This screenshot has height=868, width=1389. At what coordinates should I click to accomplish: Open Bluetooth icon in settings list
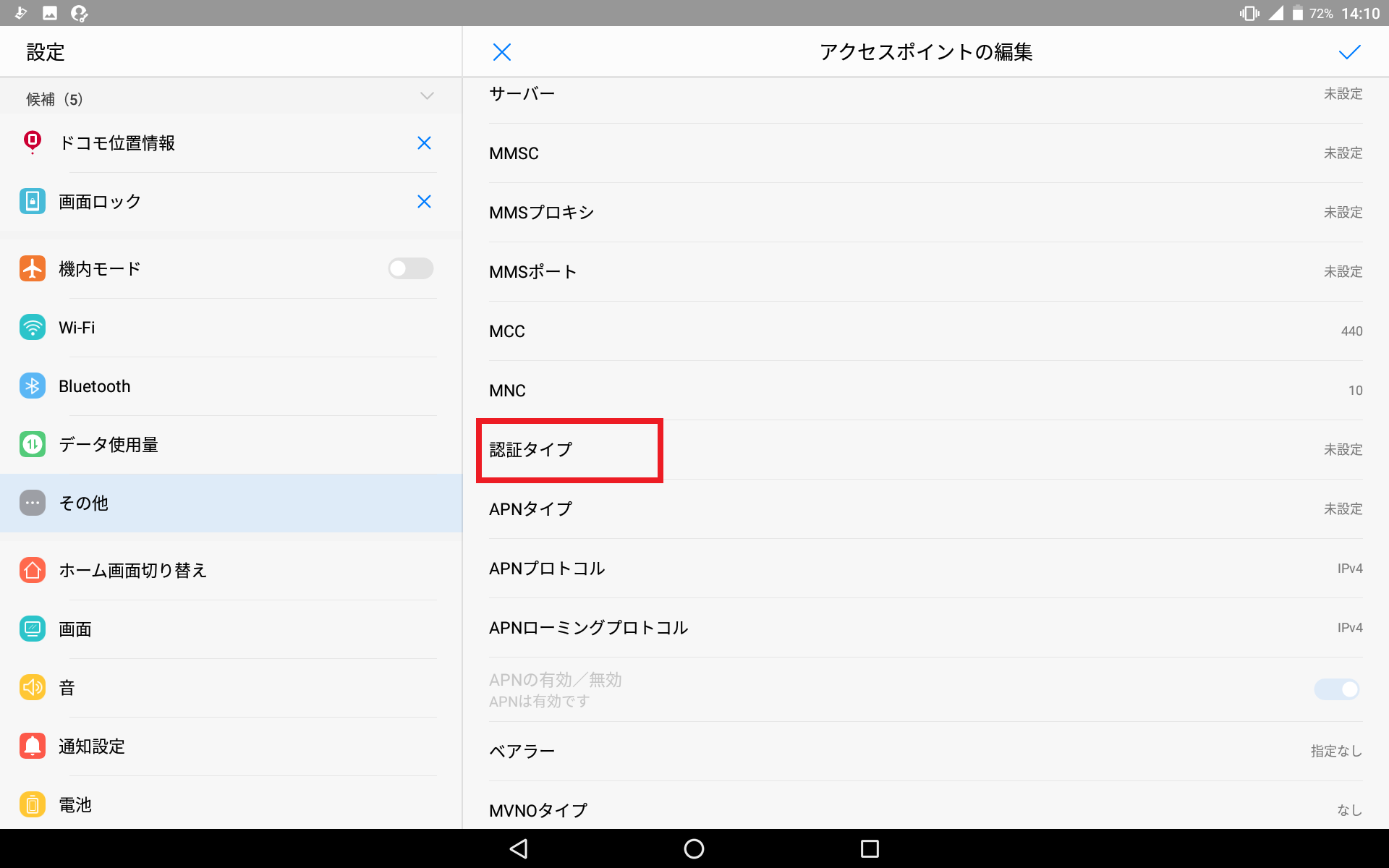(33, 386)
